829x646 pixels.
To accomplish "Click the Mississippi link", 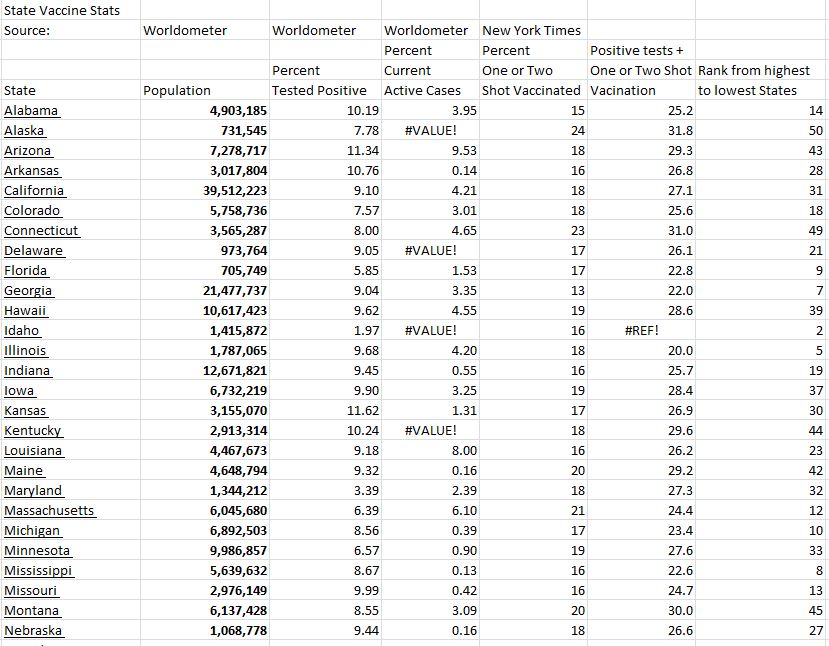I will (x=40, y=571).
